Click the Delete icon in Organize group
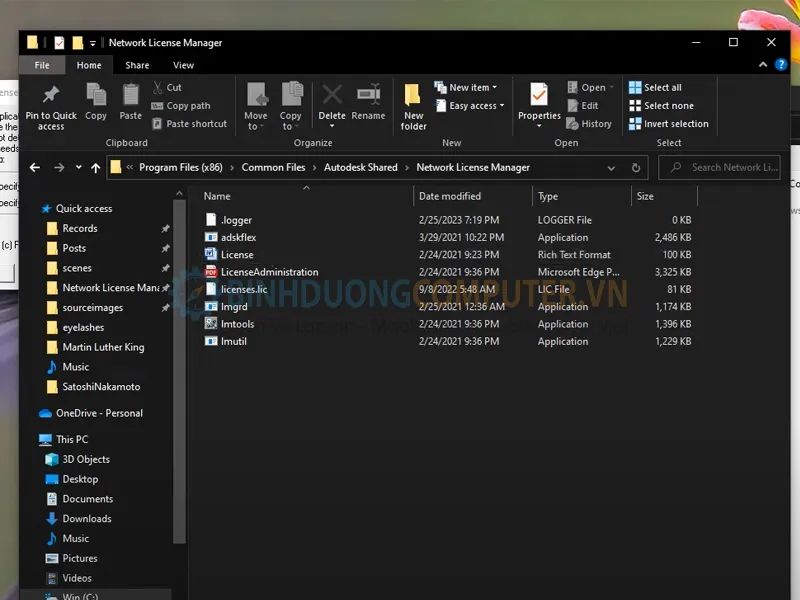 (x=331, y=97)
